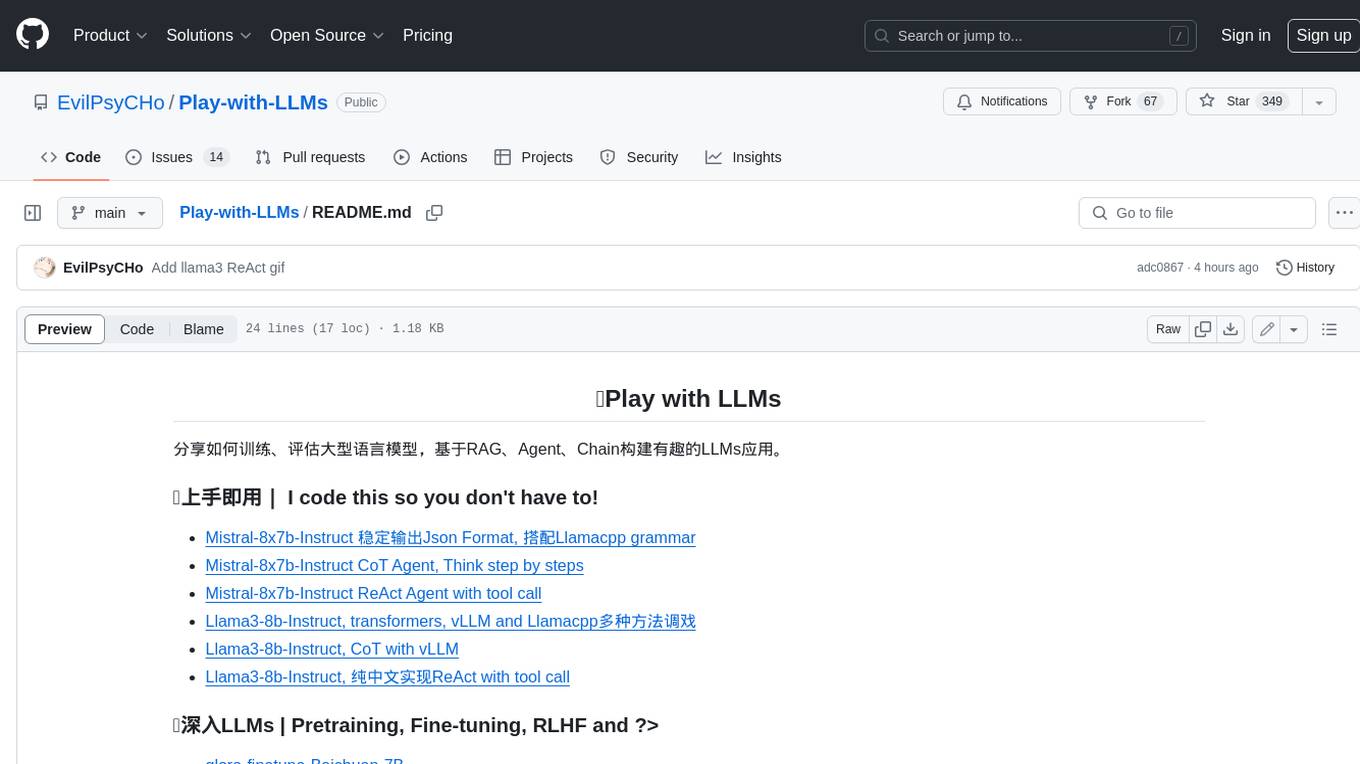Click the fork count 67
Screen dimensions: 1360x764
pyautogui.click(x=1150, y=102)
